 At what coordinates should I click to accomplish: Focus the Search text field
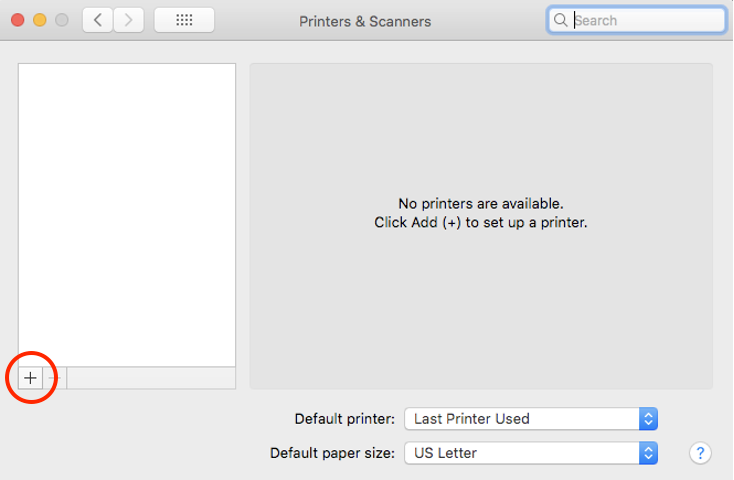point(636,20)
